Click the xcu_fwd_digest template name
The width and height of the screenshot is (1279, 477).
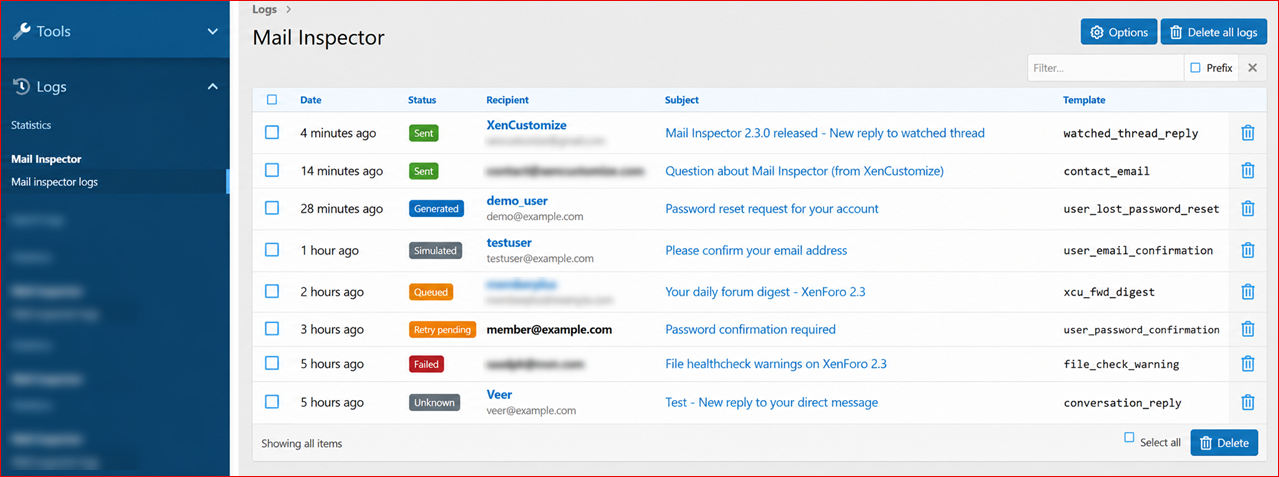(x=1108, y=292)
